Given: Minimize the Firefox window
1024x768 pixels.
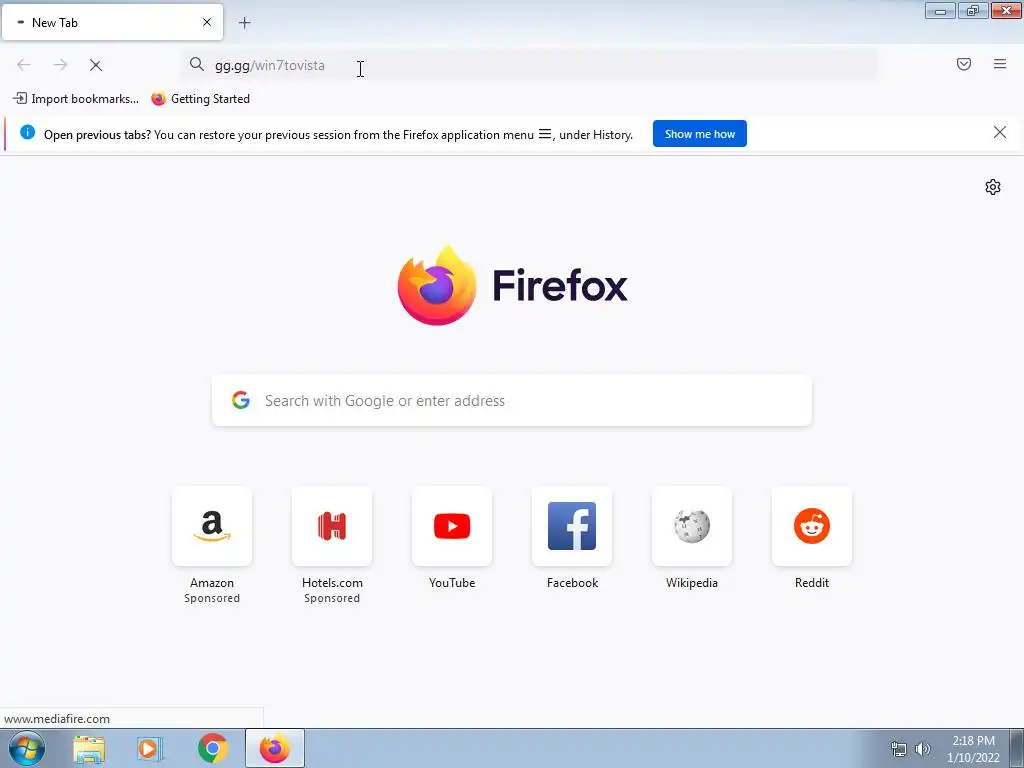Looking at the screenshot, I should (x=940, y=10).
